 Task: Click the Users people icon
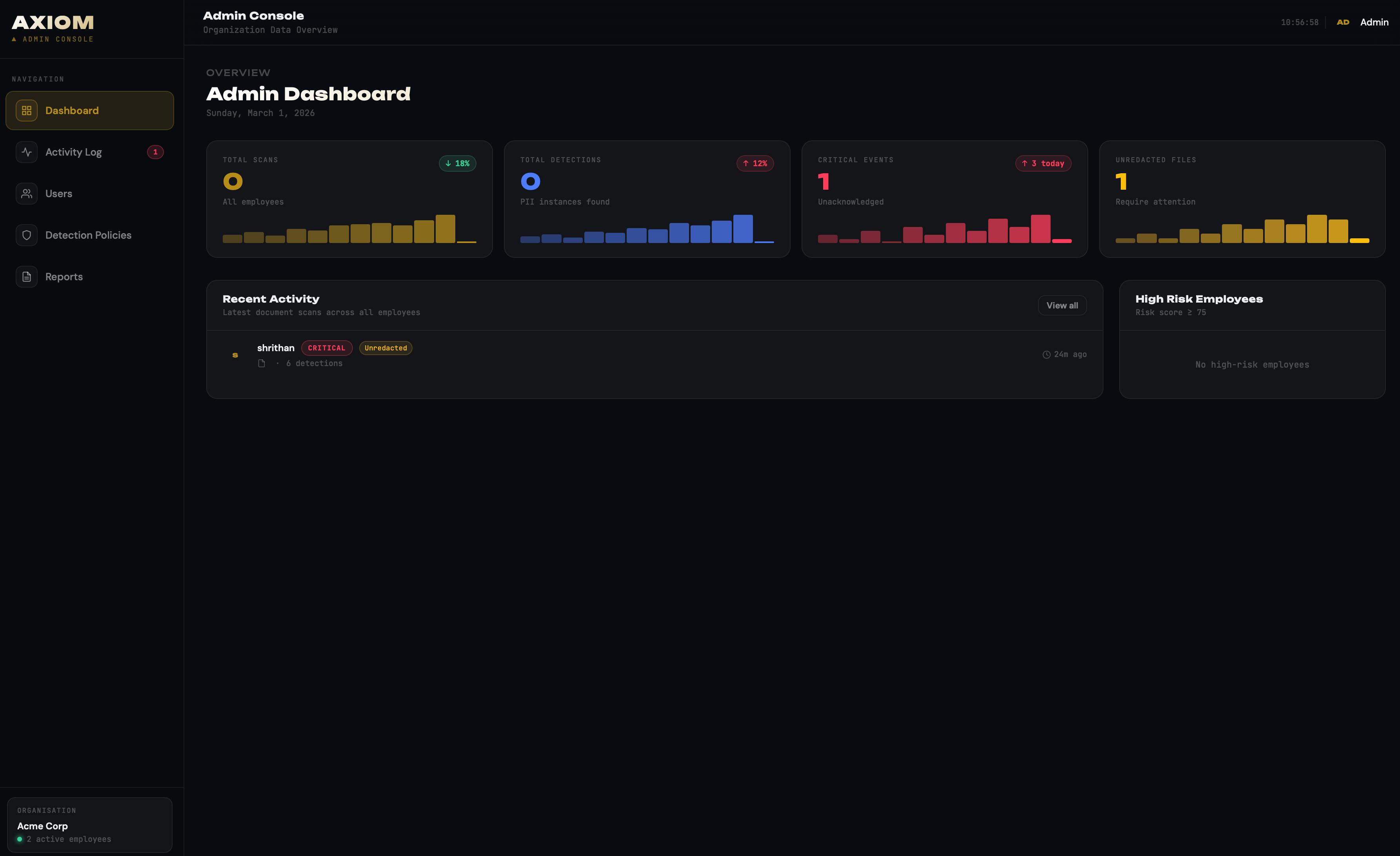pos(27,194)
